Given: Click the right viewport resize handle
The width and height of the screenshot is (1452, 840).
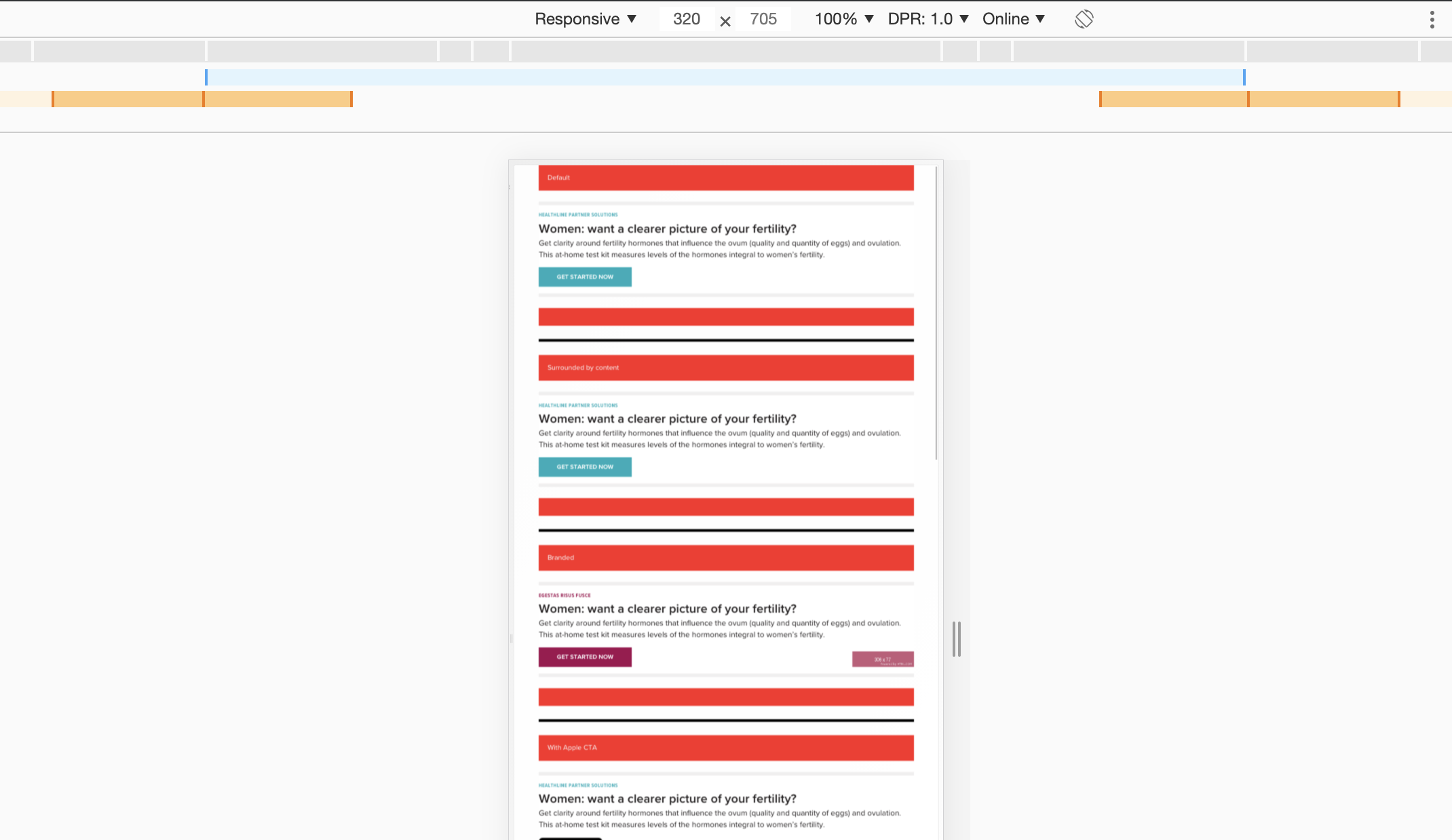Looking at the screenshot, I should pyautogui.click(x=956, y=638).
